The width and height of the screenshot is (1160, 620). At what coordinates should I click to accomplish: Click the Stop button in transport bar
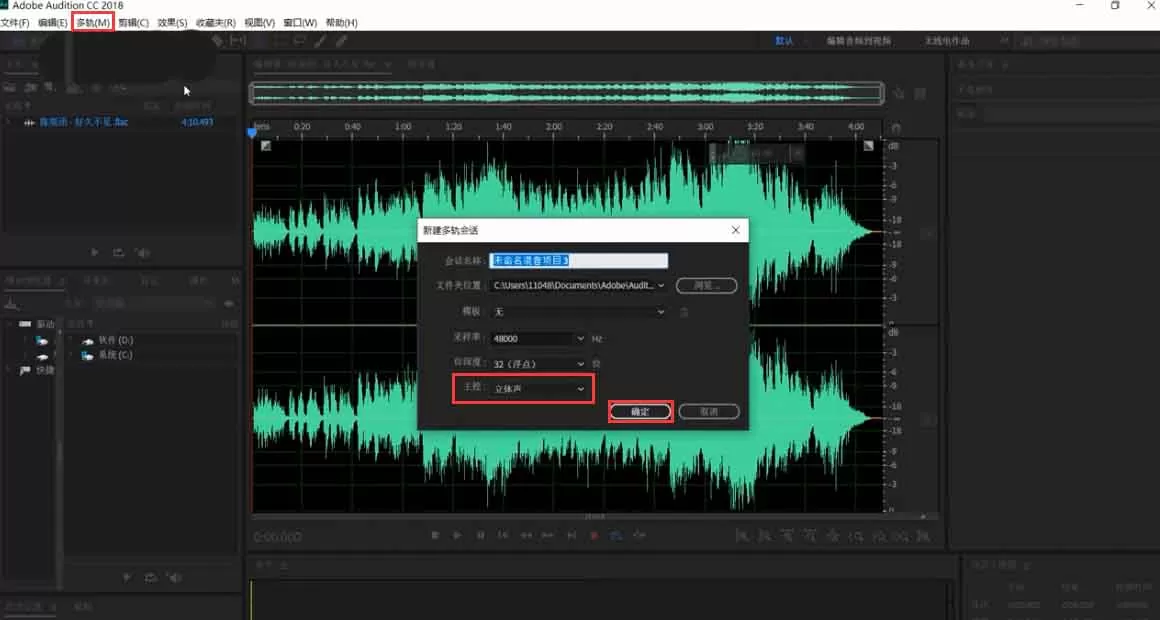point(435,535)
